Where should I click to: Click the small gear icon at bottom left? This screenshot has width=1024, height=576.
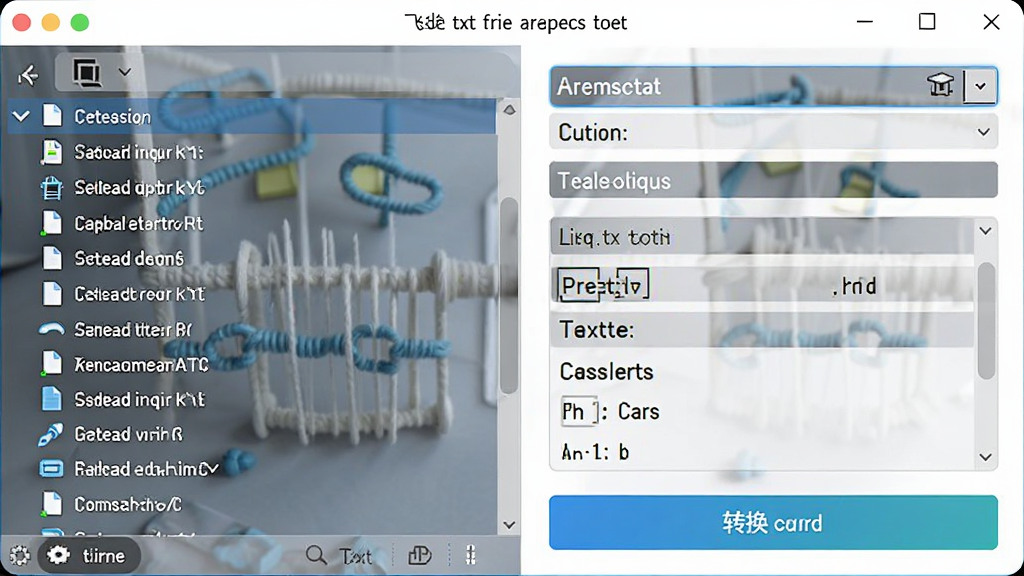20,556
